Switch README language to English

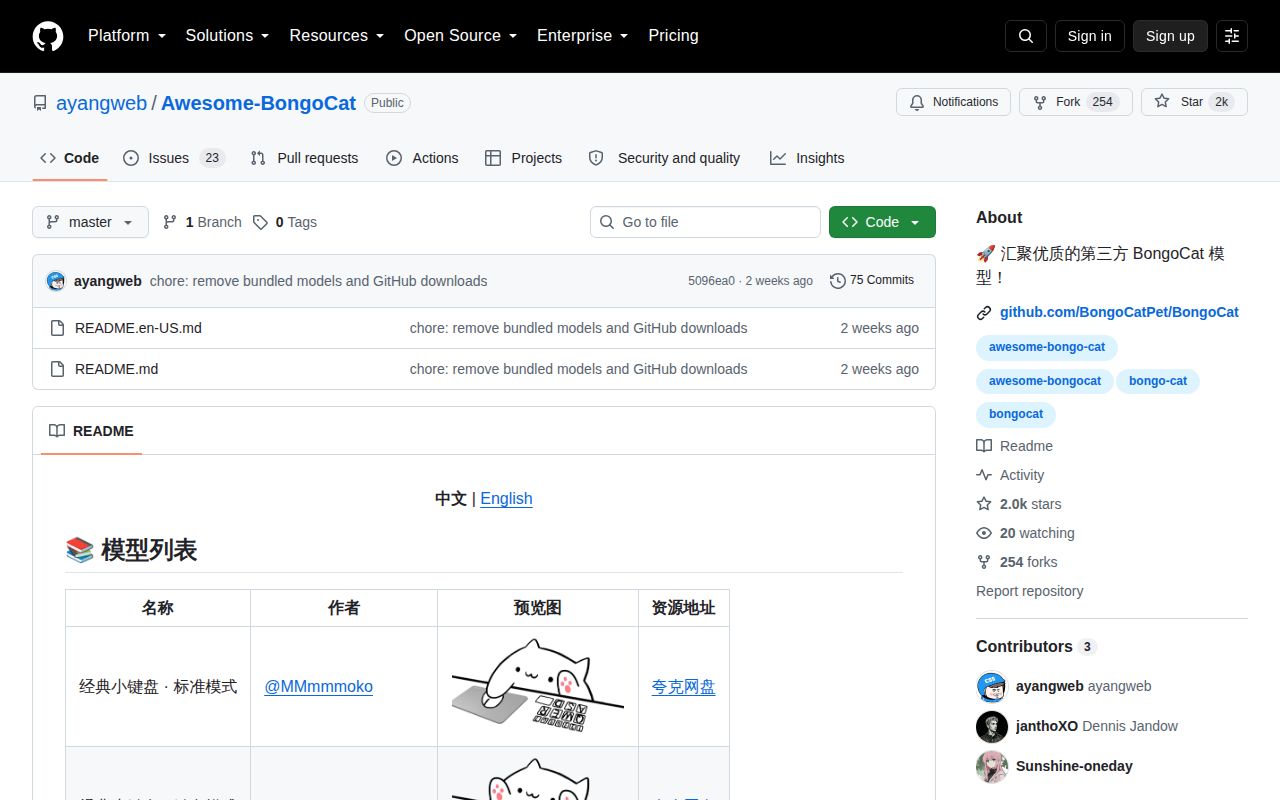pyautogui.click(x=506, y=498)
